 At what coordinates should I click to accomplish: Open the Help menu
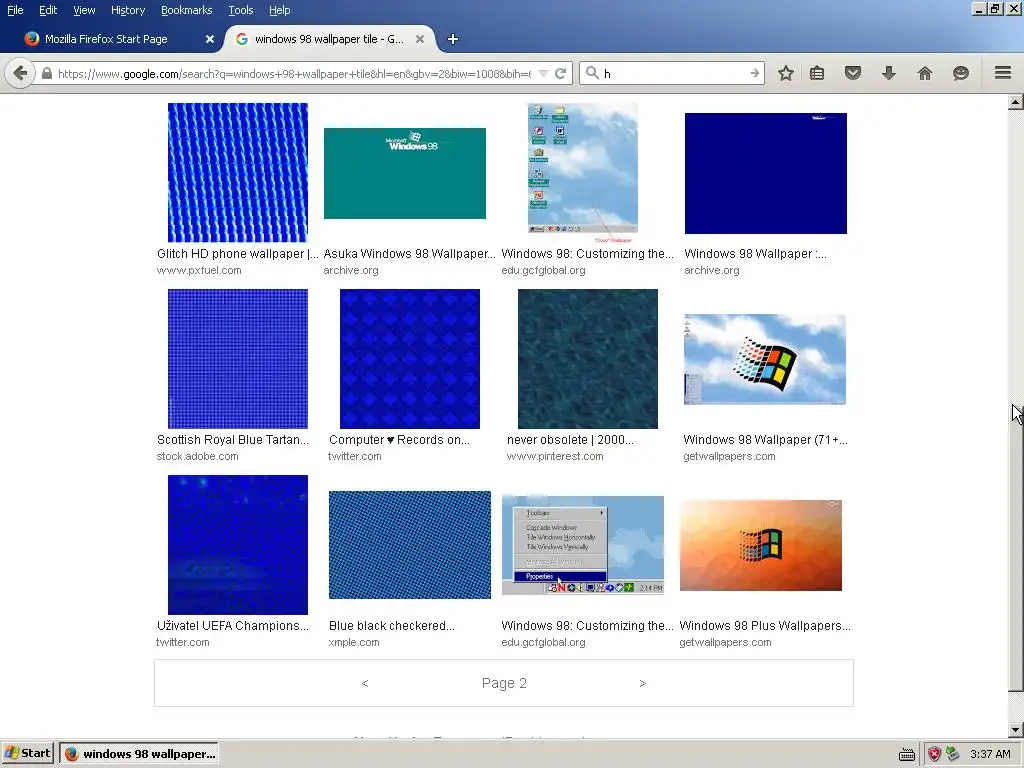pyautogui.click(x=280, y=10)
